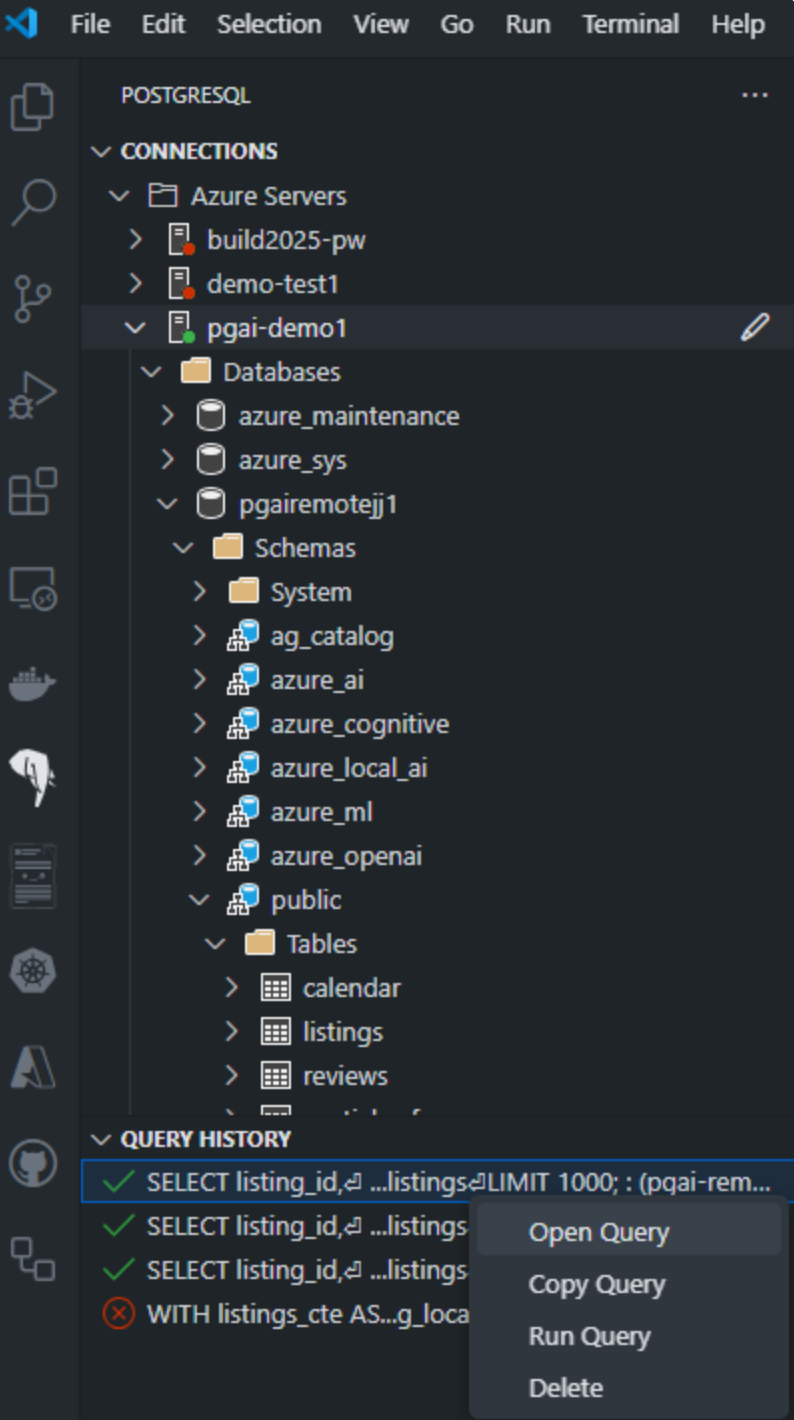
Task: Open the GitHub icon in activity bar
Action: click(x=33, y=1163)
